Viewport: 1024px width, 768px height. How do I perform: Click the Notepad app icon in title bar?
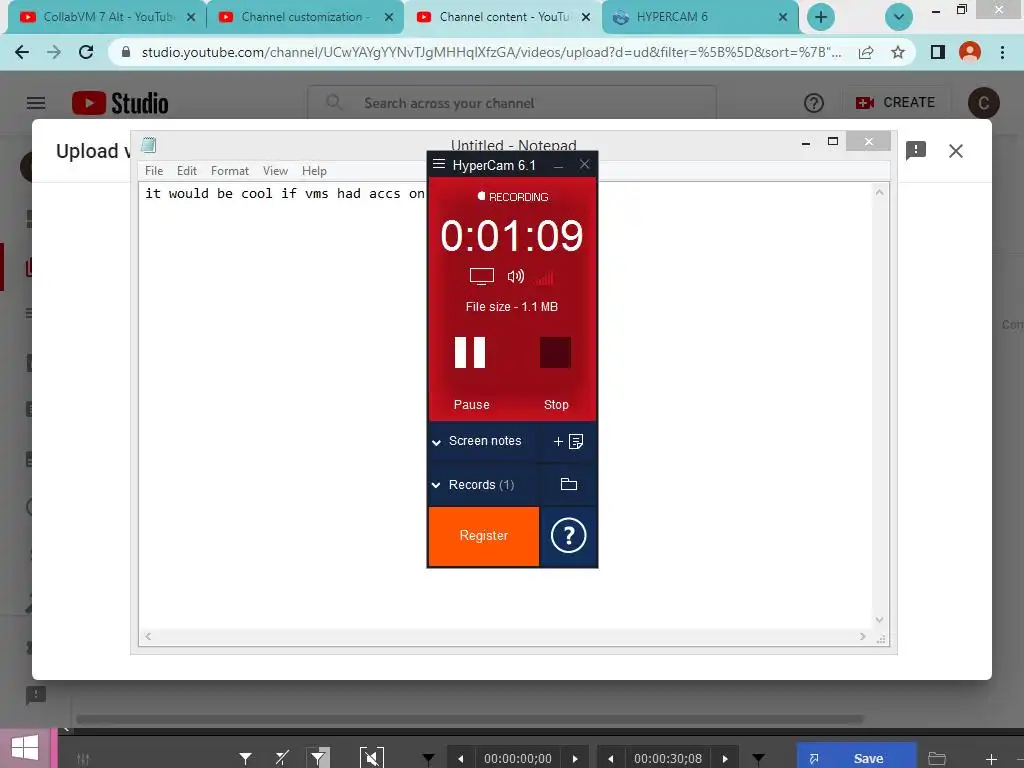click(149, 144)
